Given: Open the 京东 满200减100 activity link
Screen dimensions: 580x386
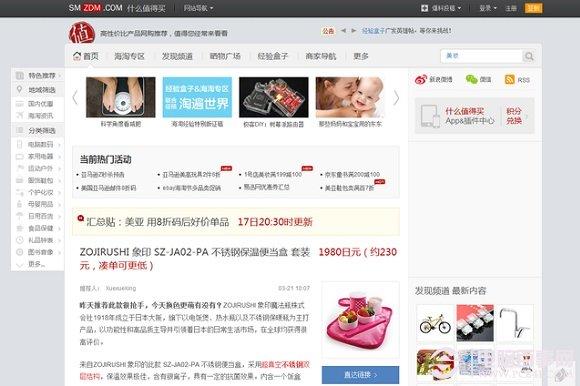Looking at the screenshot, I should [x=352, y=174].
